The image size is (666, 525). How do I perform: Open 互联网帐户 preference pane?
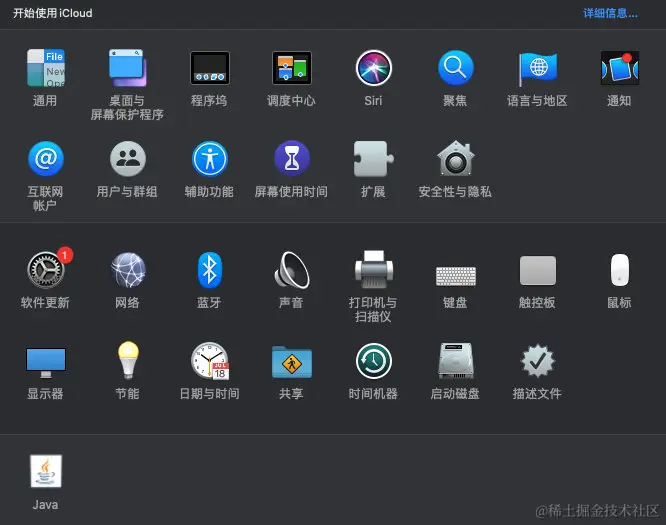click(45, 158)
